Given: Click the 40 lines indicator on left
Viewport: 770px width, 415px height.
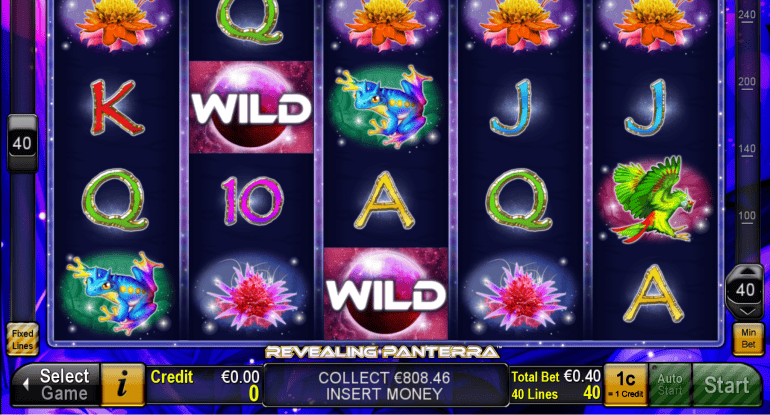Looking at the screenshot, I should (x=22, y=143).
